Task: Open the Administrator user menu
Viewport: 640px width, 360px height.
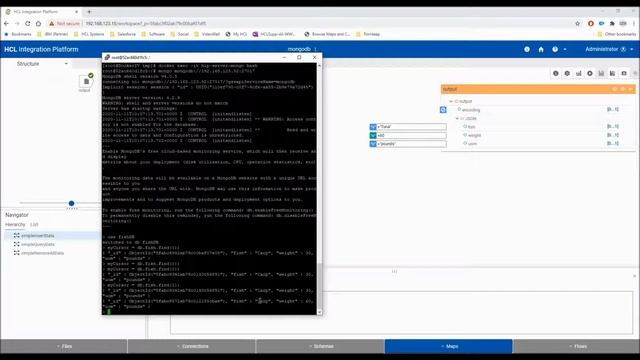Action: click(609, 49)
